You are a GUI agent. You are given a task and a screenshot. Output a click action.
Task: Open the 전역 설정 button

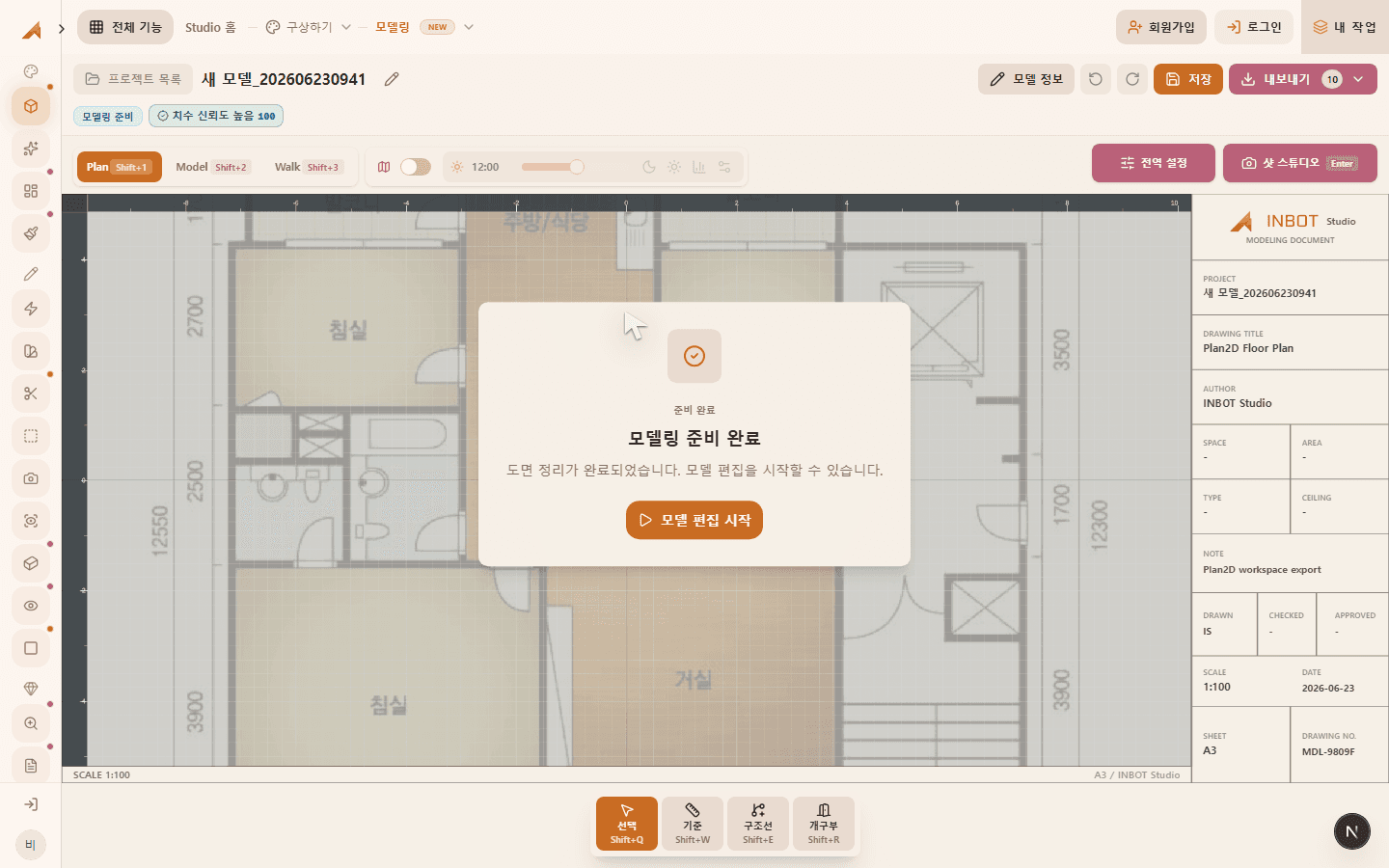pos(1154,163)
